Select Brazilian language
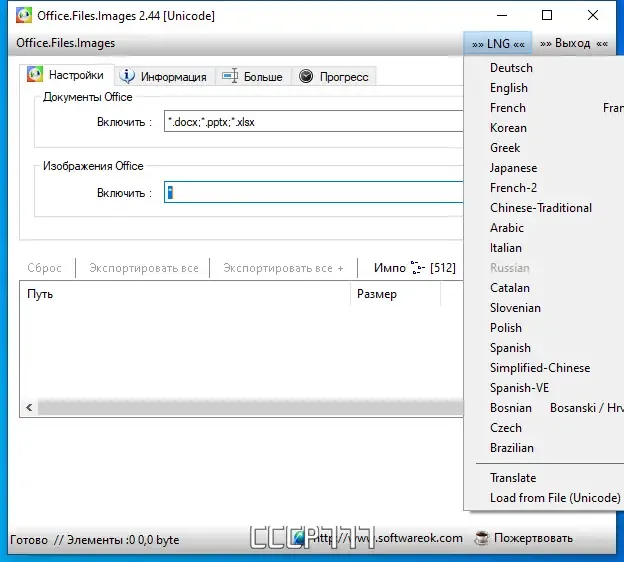Viewport: 624px width, 562px height. (x=512, y=448)
